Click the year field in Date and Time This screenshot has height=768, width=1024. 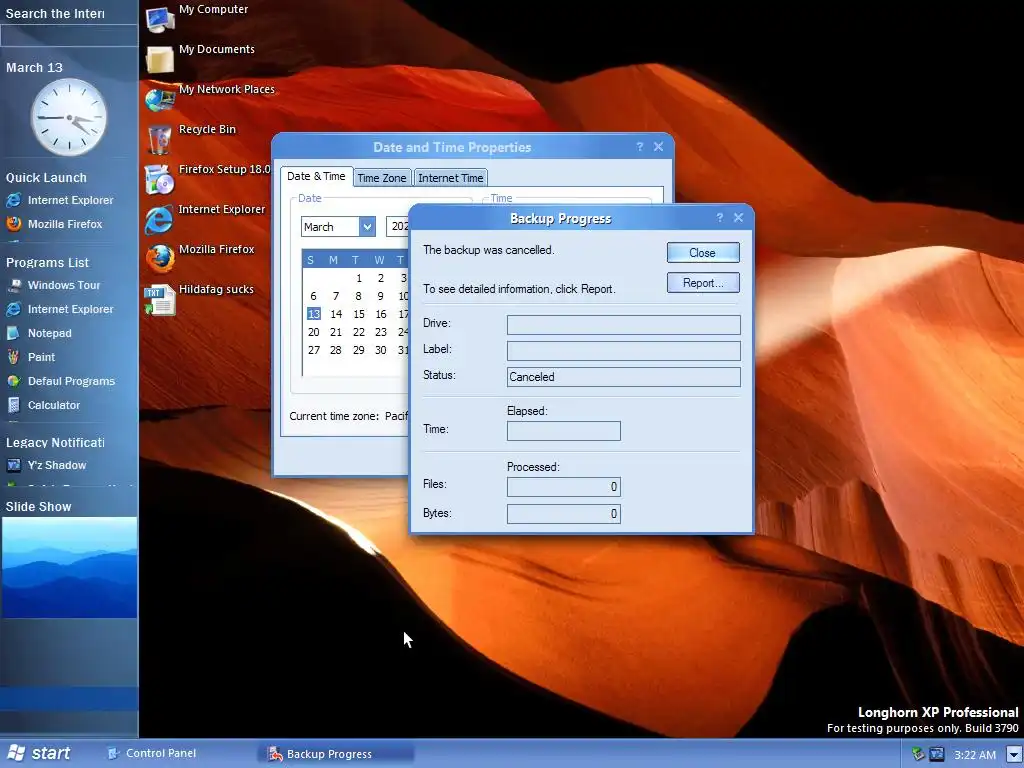coord(398,227)
